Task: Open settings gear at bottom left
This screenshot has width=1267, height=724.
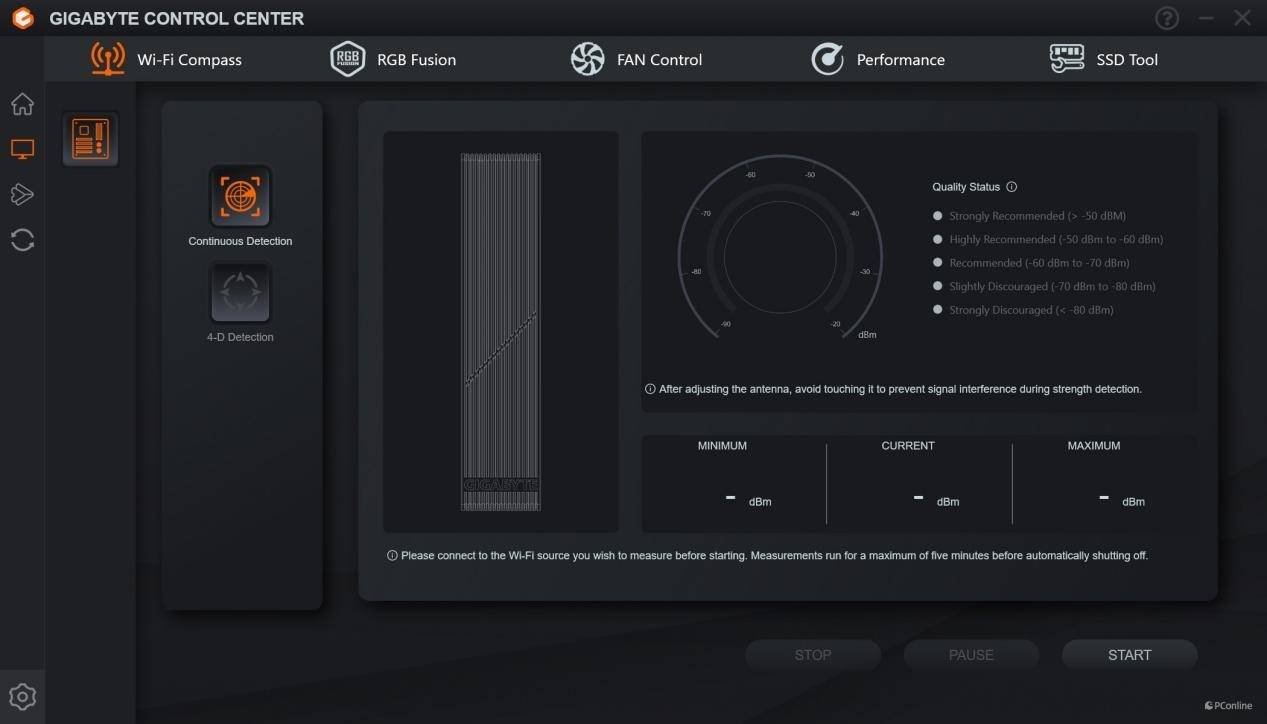Action: coord(22,697)
